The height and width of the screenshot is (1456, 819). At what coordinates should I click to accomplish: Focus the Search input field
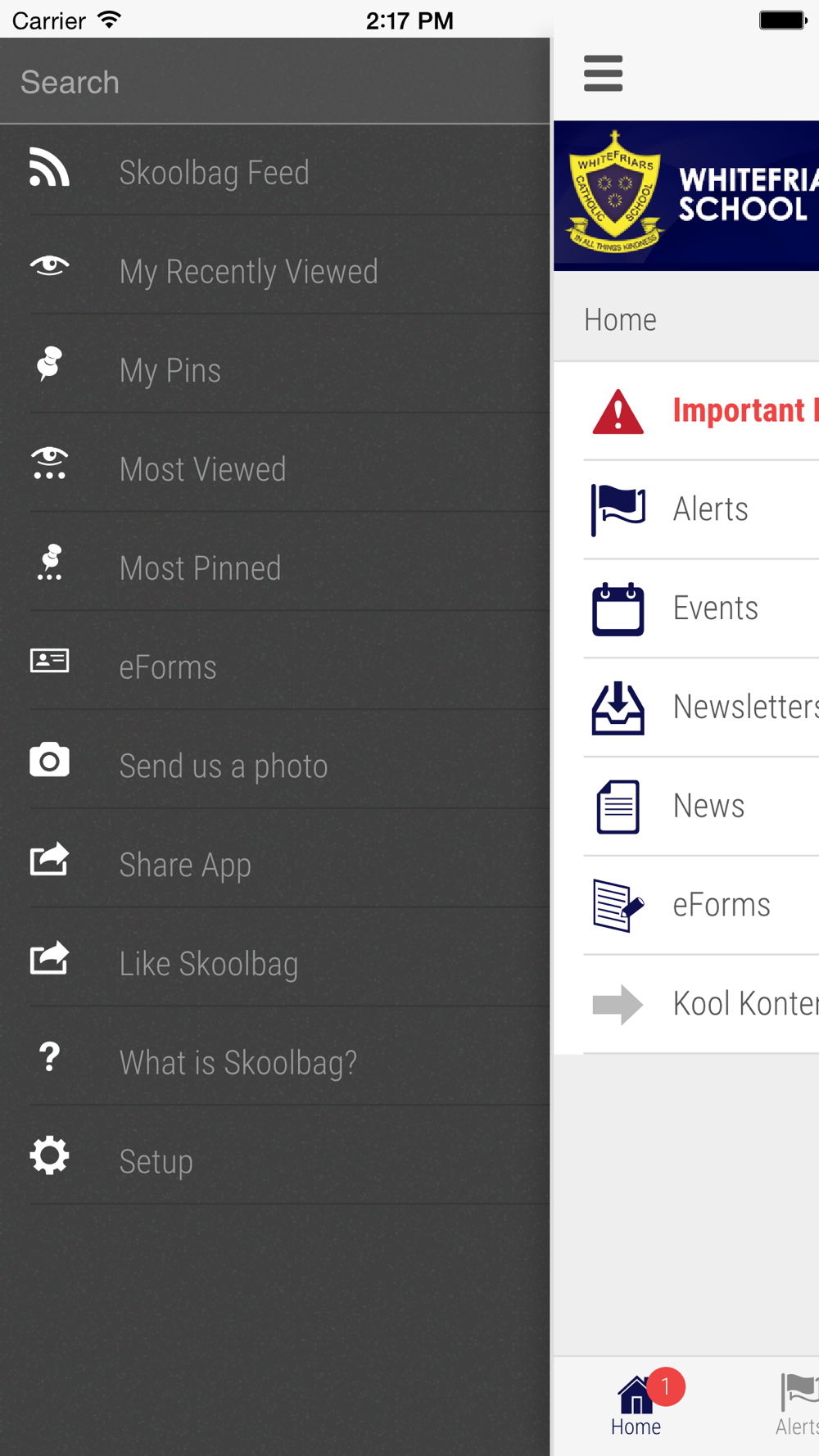(275, 81)
